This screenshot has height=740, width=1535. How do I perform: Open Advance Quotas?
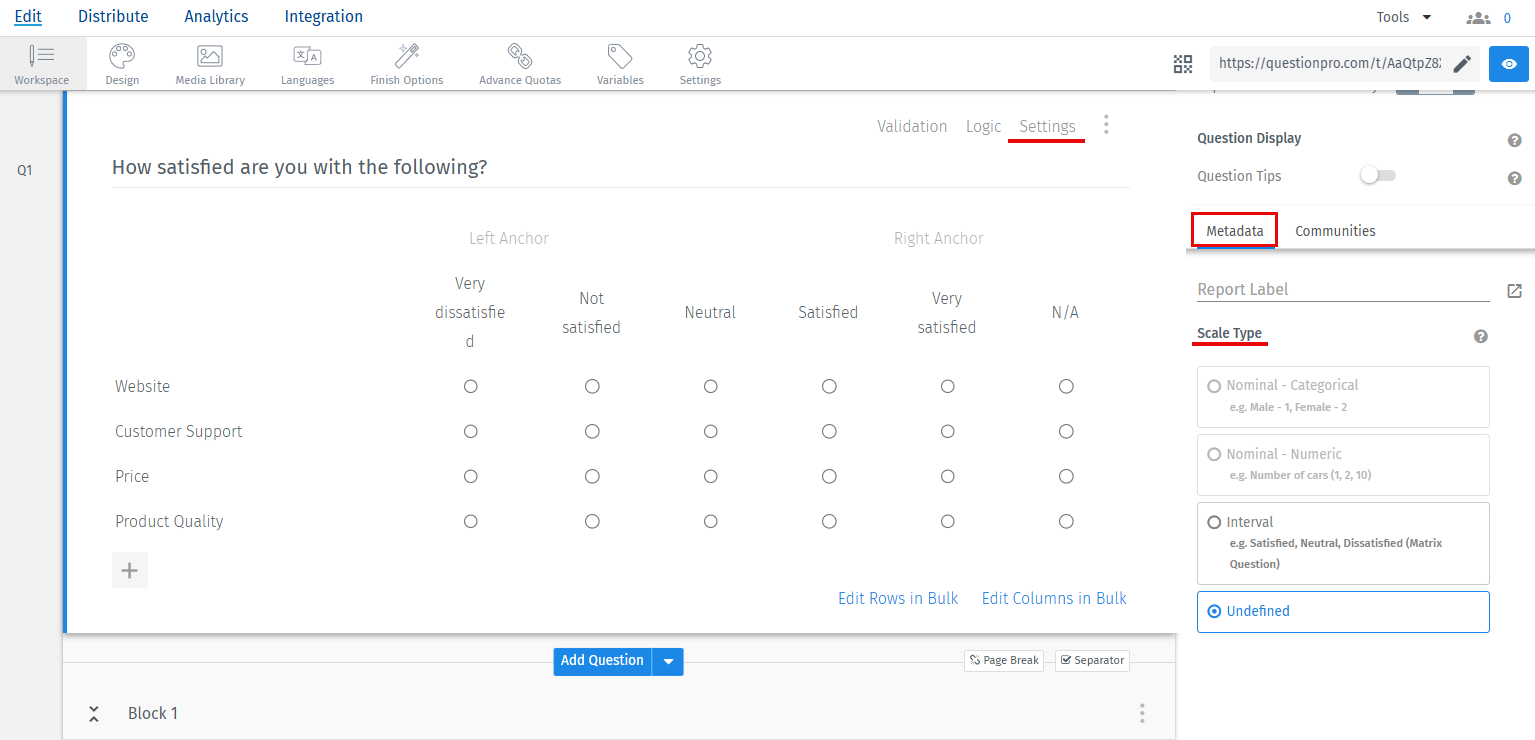pyautogui.click(x=519, y=63)
